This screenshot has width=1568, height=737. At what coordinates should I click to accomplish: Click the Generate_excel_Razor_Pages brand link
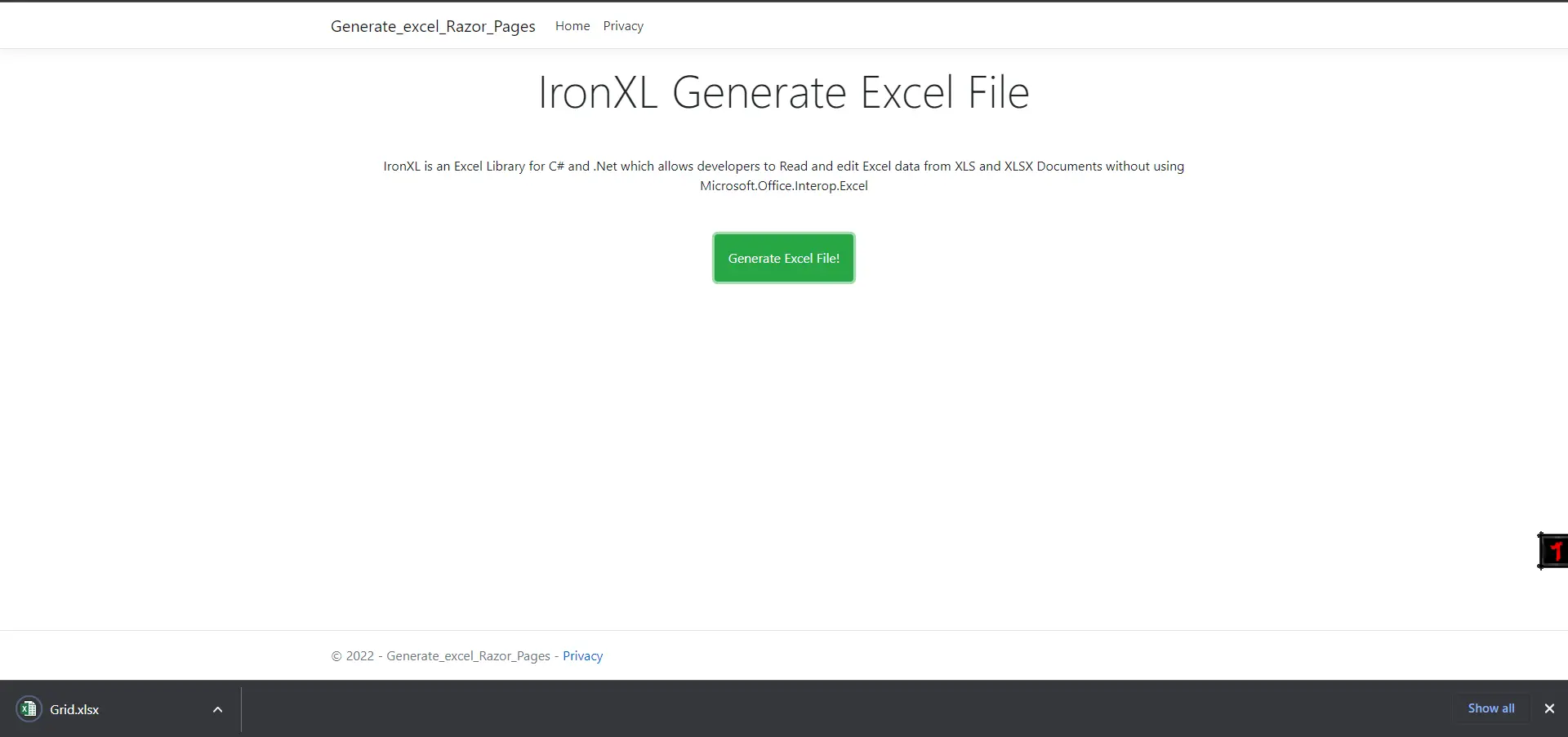coord(433,26)
